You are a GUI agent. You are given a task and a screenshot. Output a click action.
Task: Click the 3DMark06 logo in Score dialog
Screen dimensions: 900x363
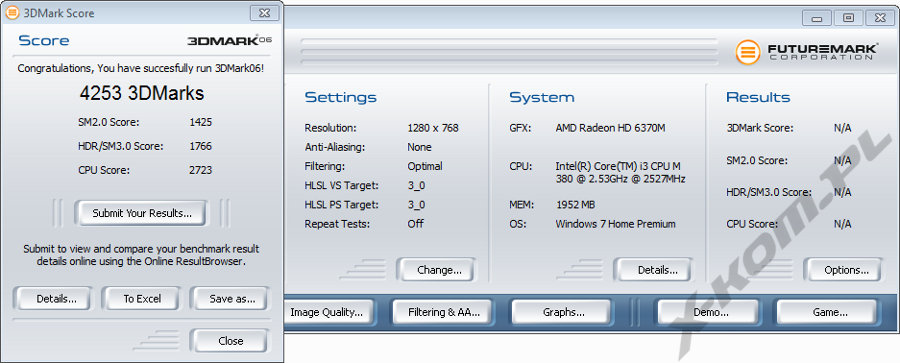pos(229,40)
